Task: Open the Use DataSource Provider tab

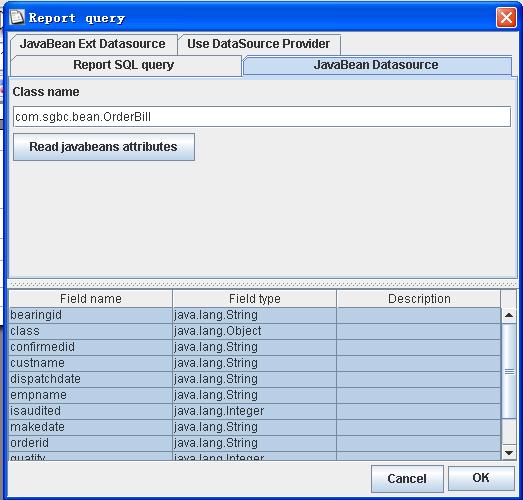Action: pyautogui.click(x=259, y=44)
